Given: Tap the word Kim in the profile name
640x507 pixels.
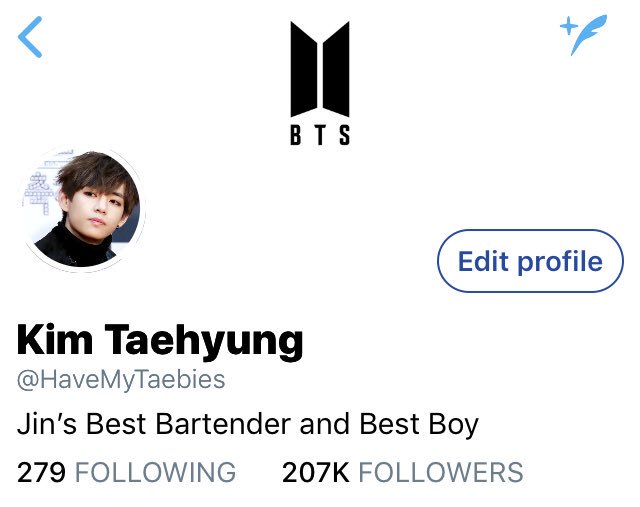Looking at the screenshot, I should click(55, 339).
